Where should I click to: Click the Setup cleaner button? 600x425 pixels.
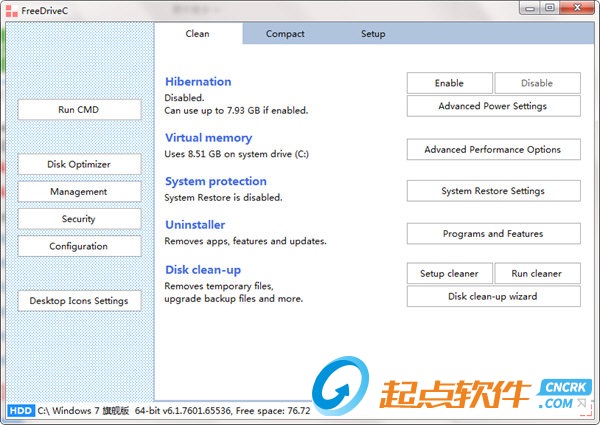(450, 274)
